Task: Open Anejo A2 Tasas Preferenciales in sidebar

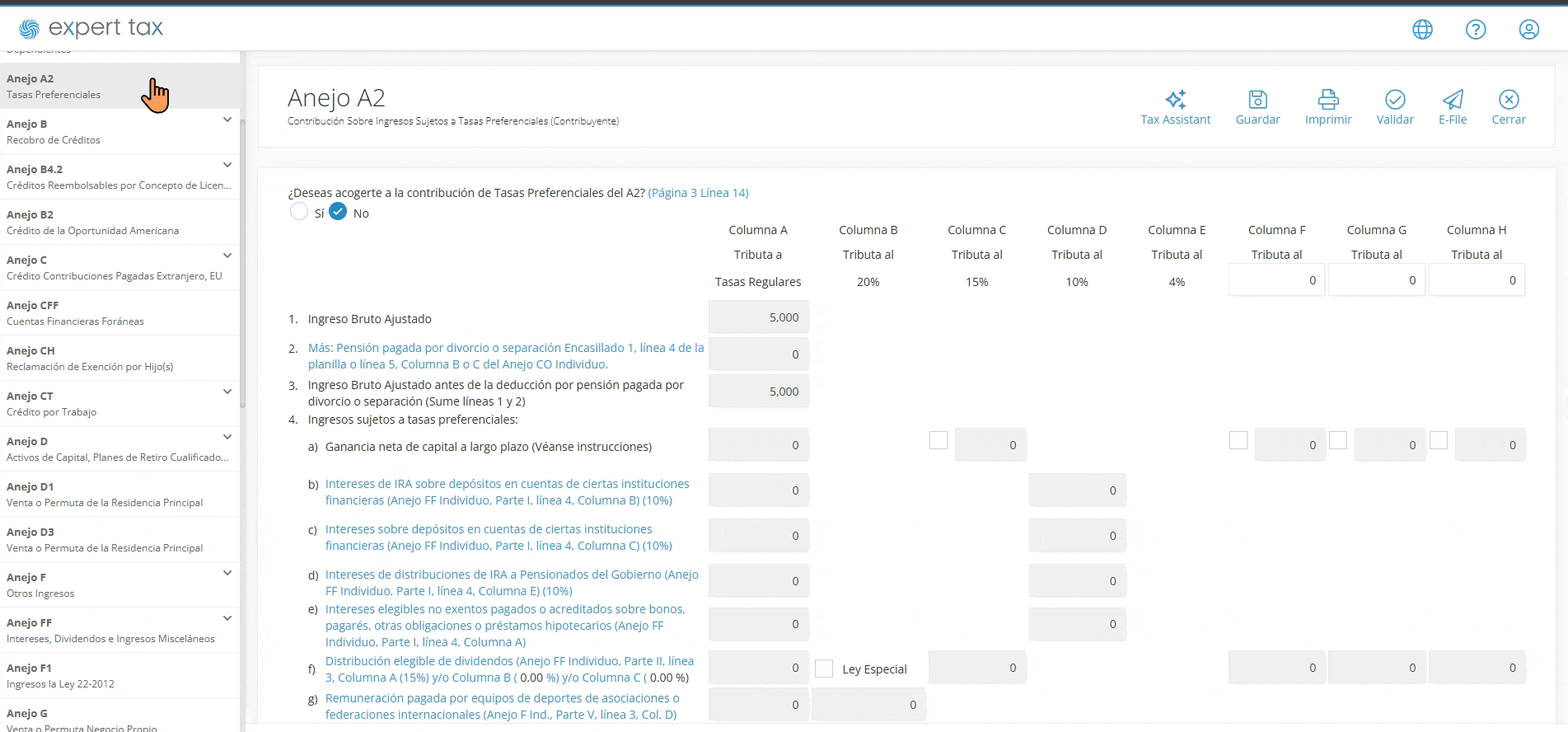Action: point(119,86)
